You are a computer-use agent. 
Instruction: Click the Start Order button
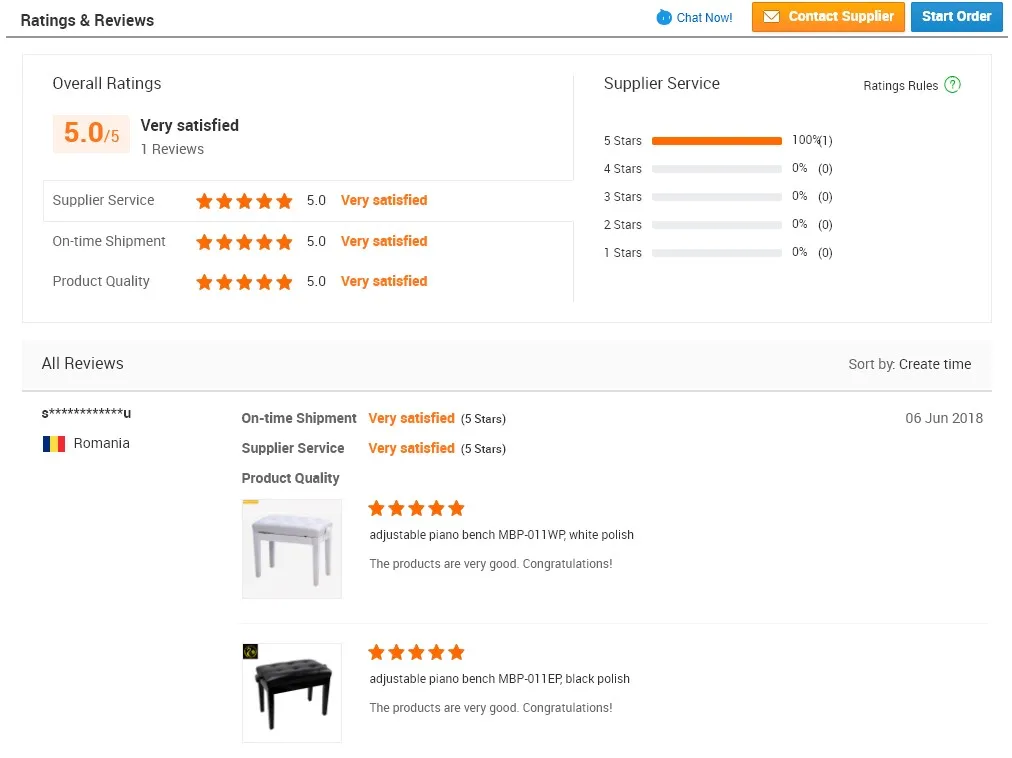956,17
